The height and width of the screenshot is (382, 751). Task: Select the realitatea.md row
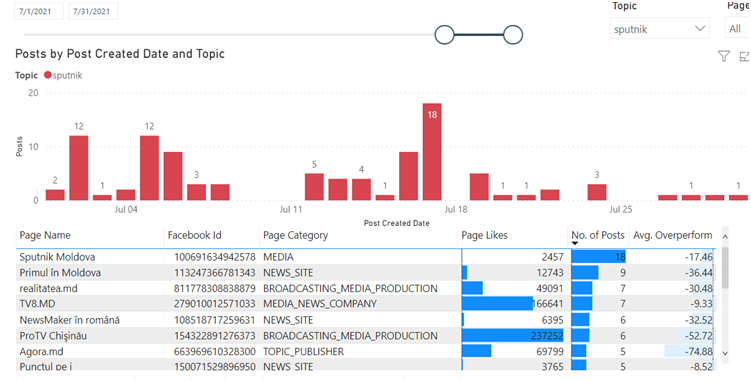366,288
